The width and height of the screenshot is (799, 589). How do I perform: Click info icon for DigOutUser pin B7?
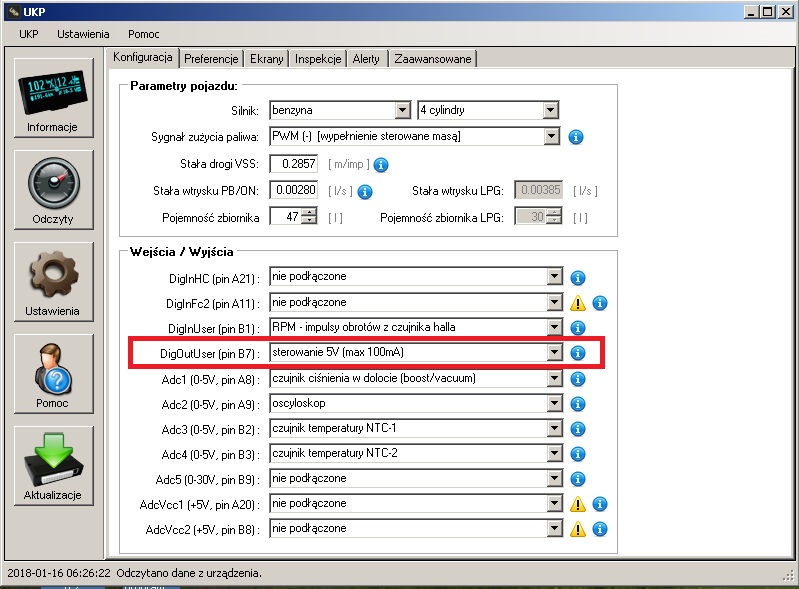coord(577,353)
